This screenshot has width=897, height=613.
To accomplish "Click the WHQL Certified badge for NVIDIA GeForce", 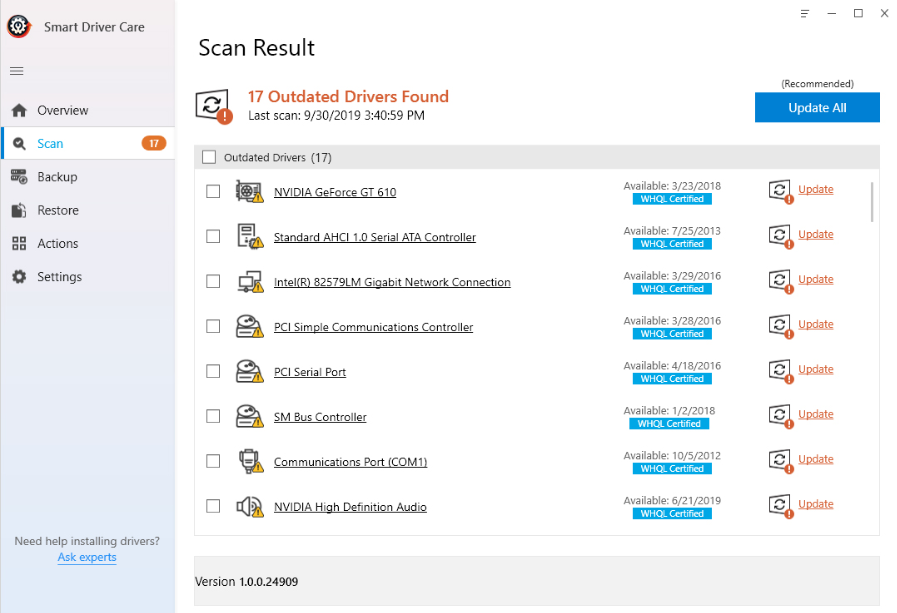I will pos(672,199).
